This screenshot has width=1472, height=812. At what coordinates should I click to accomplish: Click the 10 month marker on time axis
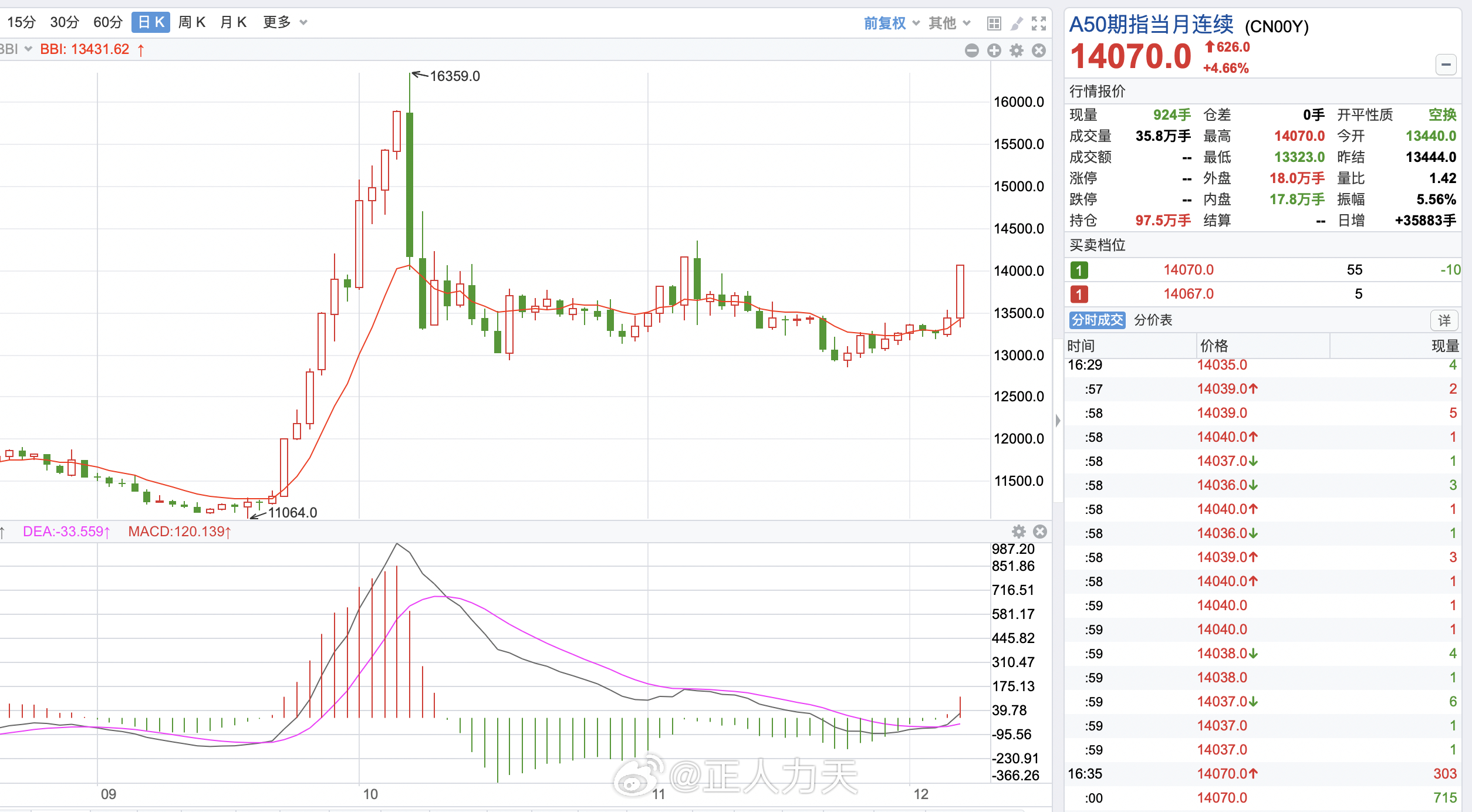point(370,794)
